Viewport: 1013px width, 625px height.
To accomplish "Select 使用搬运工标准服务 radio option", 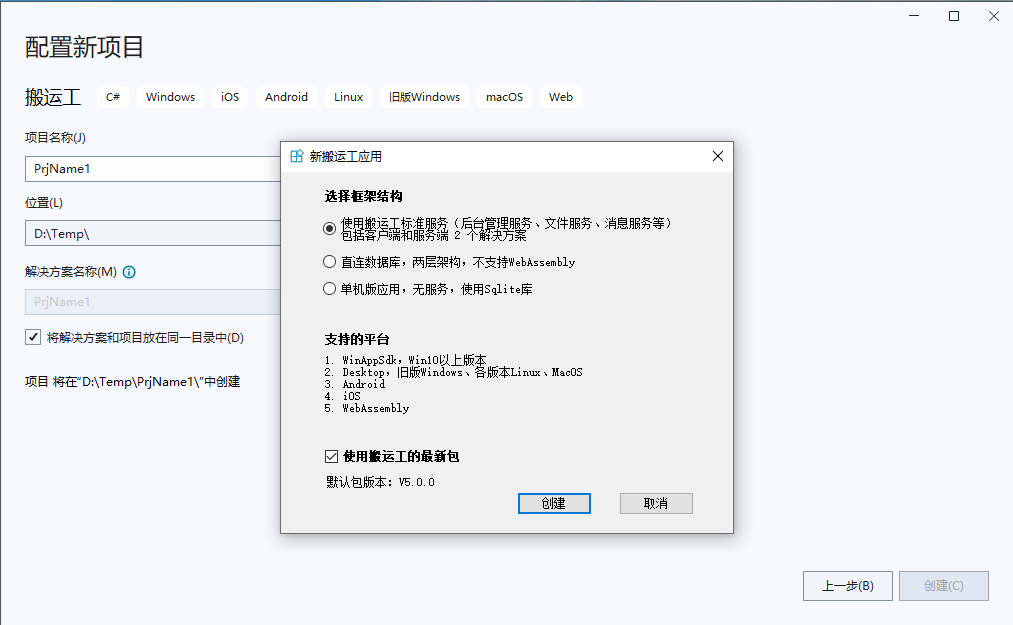I will pos(330,228).
